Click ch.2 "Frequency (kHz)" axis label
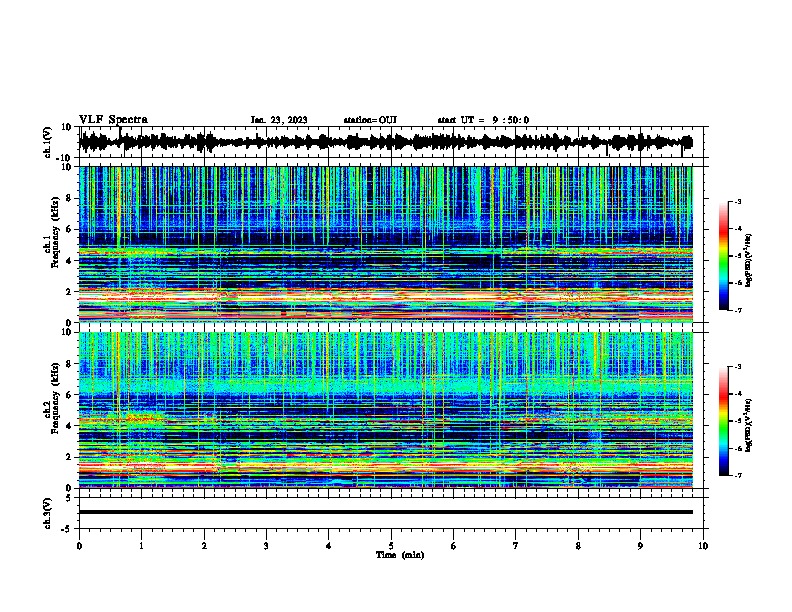Screen dimensions: 792x612 (x=55, y=398)
